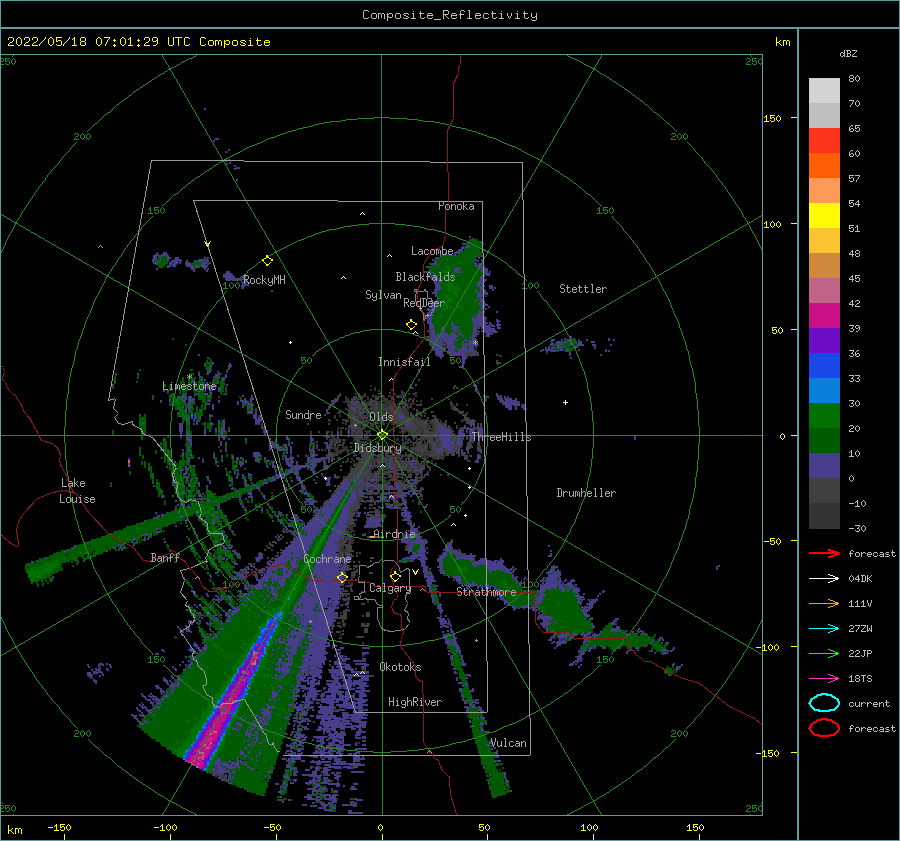Click the white 04DK arrow in legend
The image size is (900, 841).
(x=824, y=578)
